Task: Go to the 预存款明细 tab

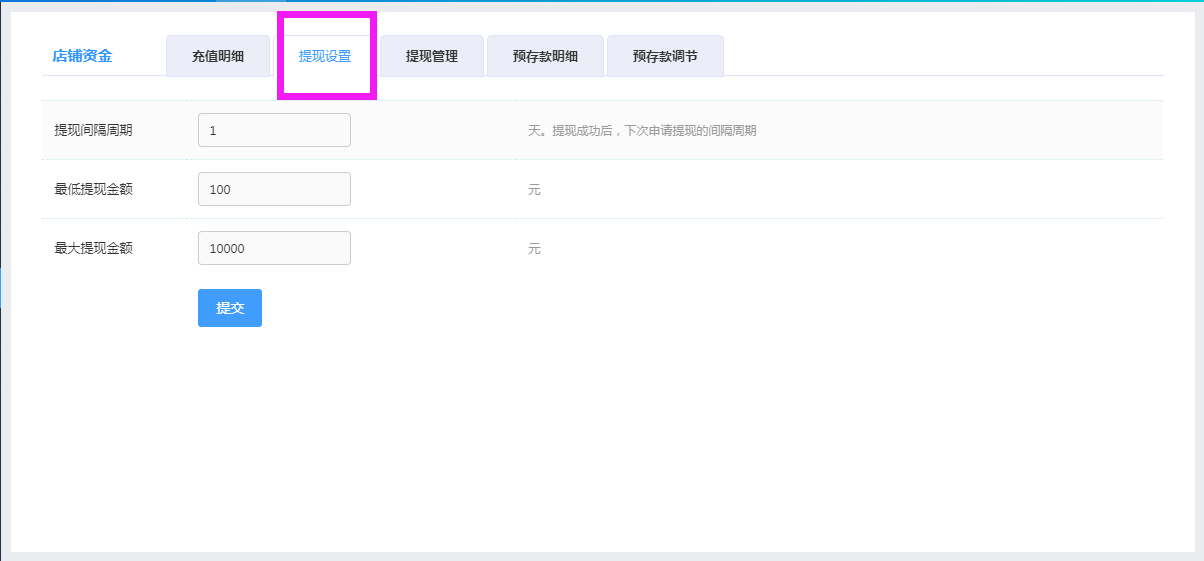Action: (545, 56)
